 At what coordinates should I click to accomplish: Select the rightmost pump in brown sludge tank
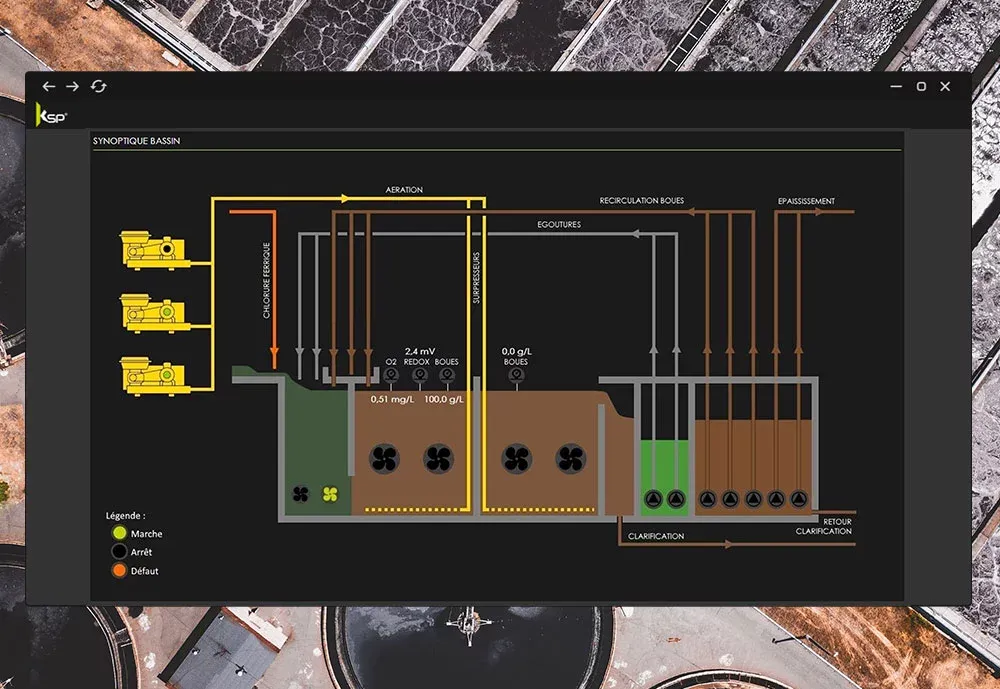pyautogui.click(x=797, y=498)
